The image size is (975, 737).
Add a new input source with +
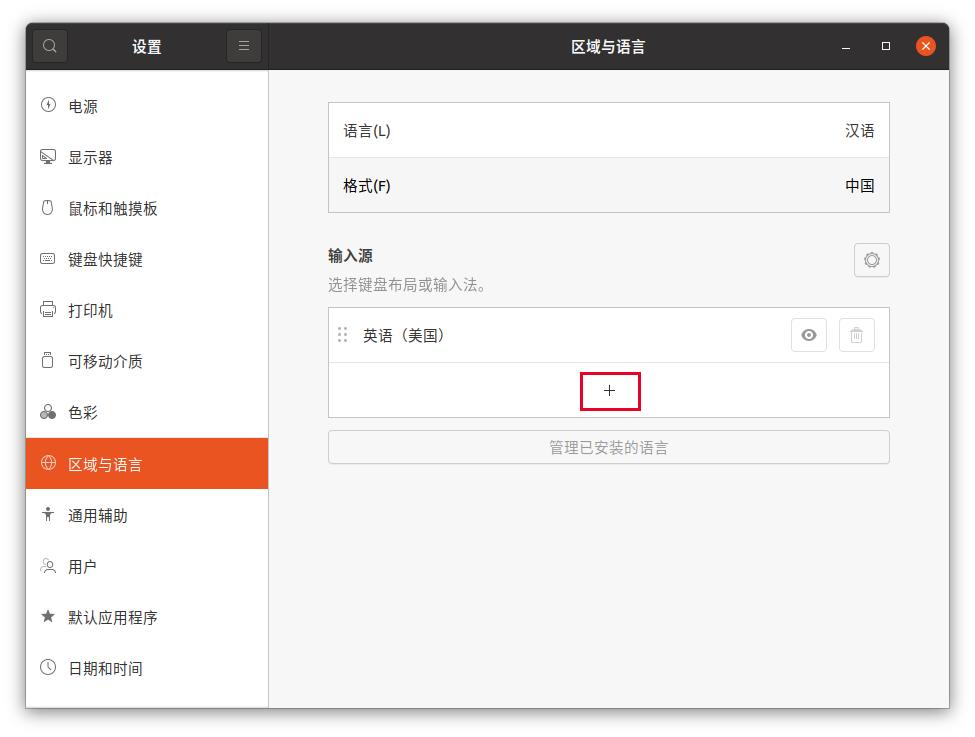click(x=610, y=390)
